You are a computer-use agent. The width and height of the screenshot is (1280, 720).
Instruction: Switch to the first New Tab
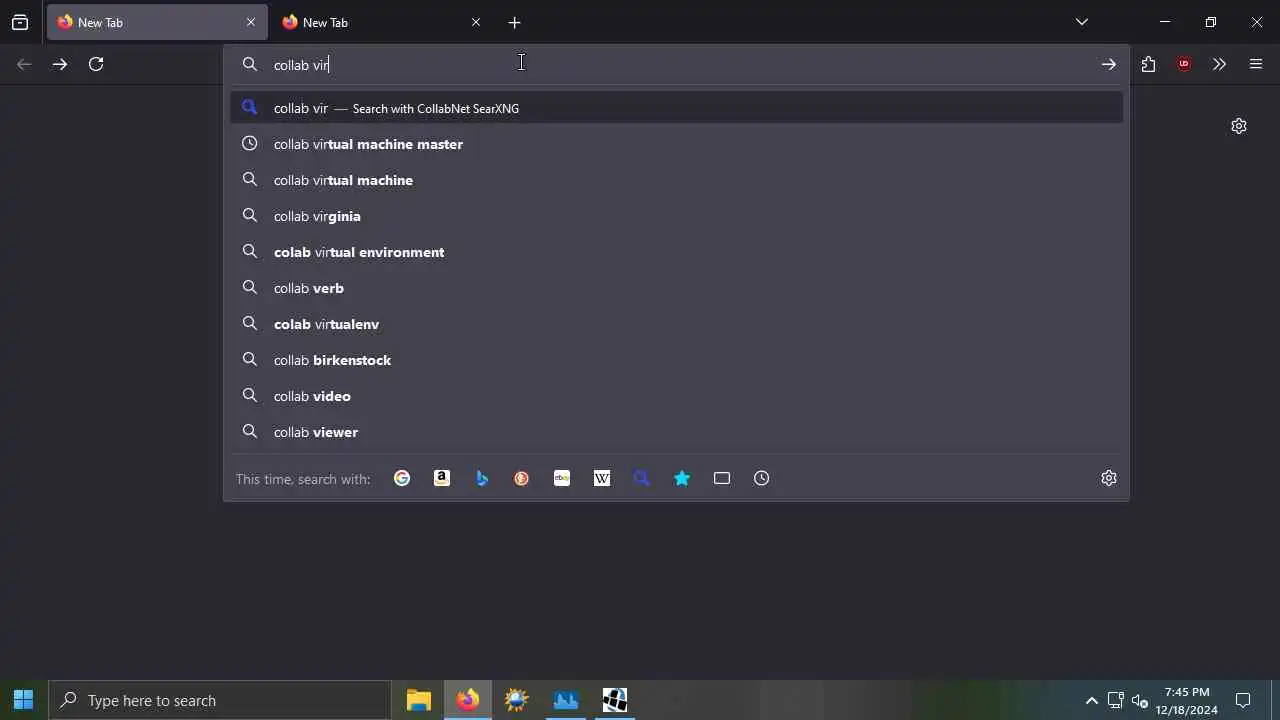[x=157, y=22]
